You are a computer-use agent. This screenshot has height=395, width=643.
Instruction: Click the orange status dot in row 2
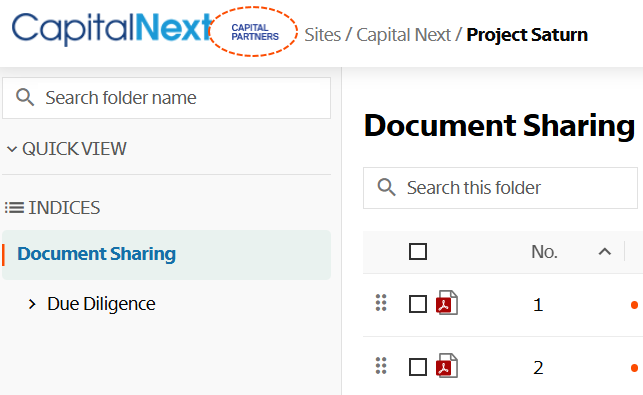tap(634, 368)
